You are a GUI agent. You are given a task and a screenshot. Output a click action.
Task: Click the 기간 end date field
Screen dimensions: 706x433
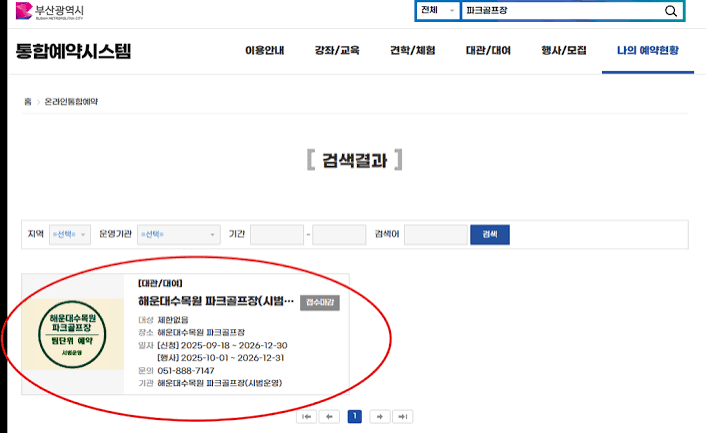(x=339, y=235)
